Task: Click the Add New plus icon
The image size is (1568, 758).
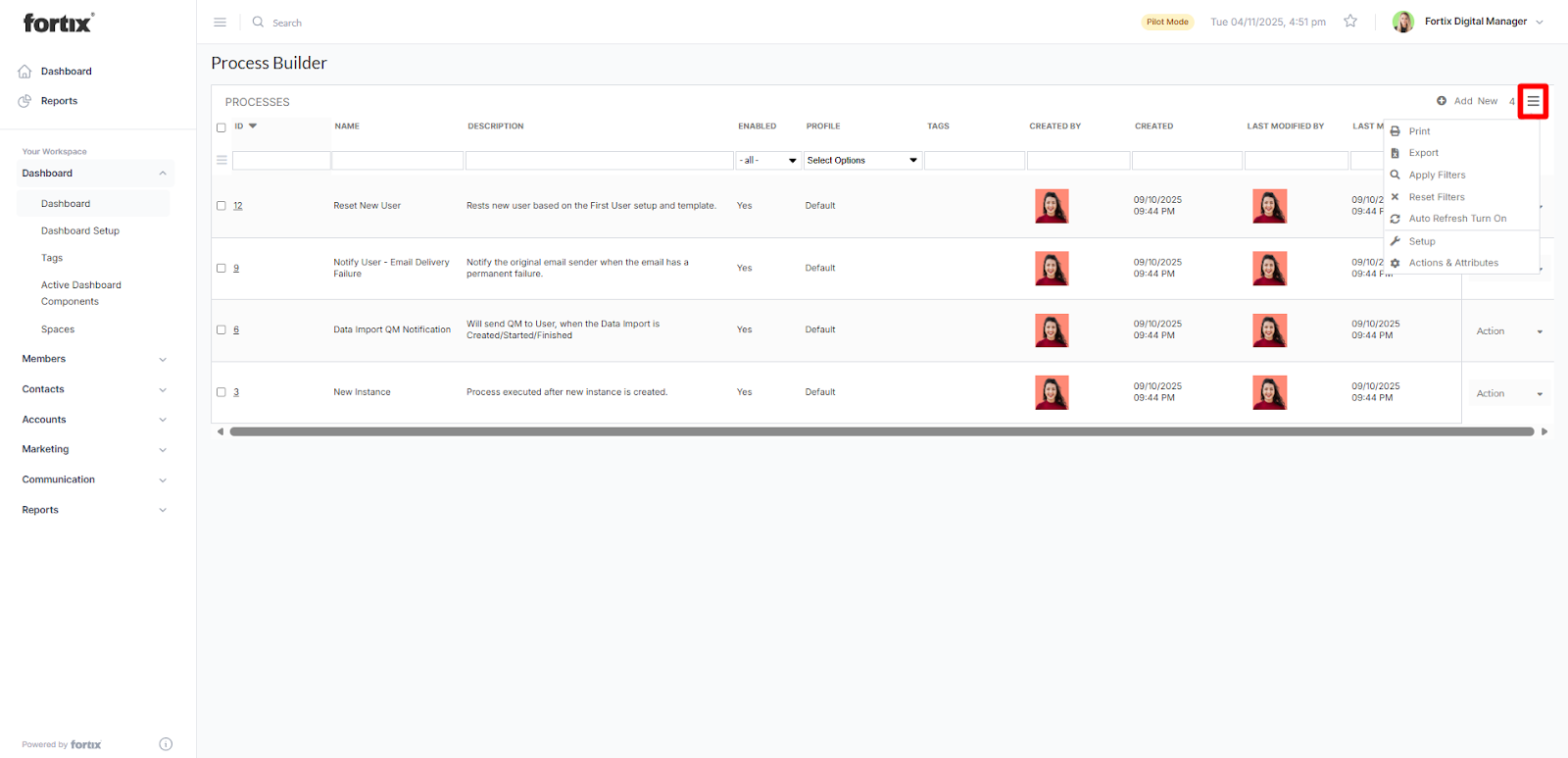Action: [1442, 101]
